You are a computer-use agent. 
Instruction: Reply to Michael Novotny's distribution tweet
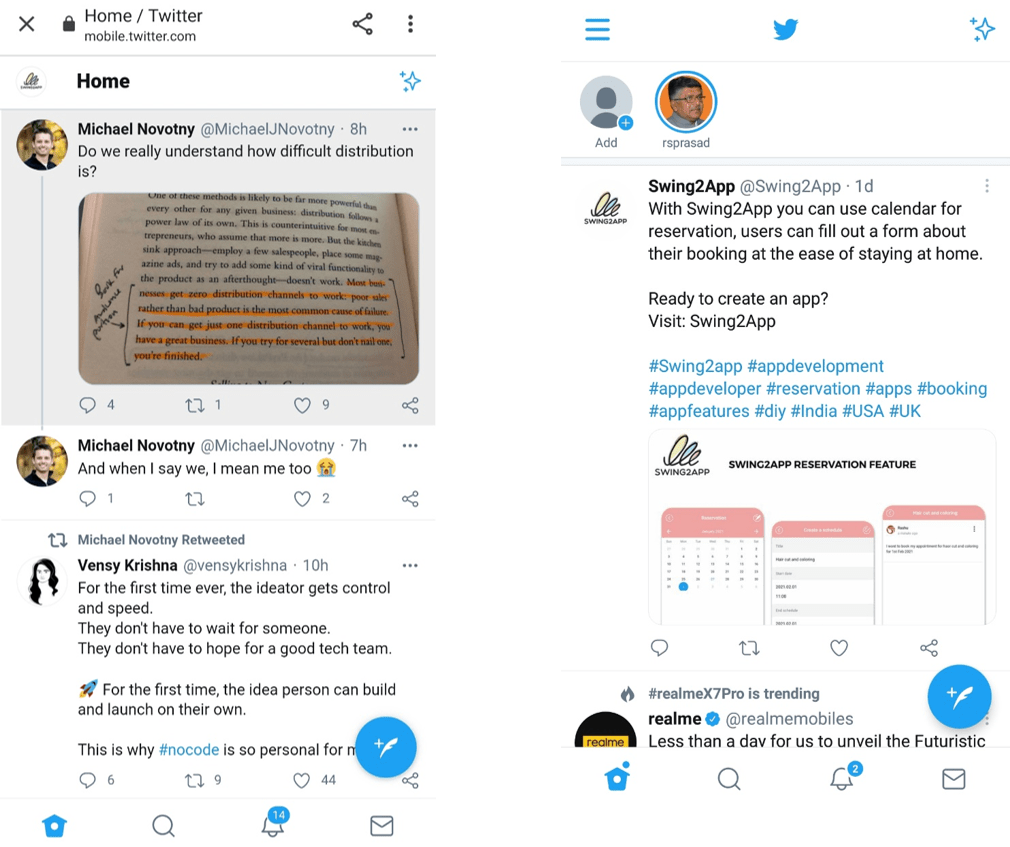88,404
